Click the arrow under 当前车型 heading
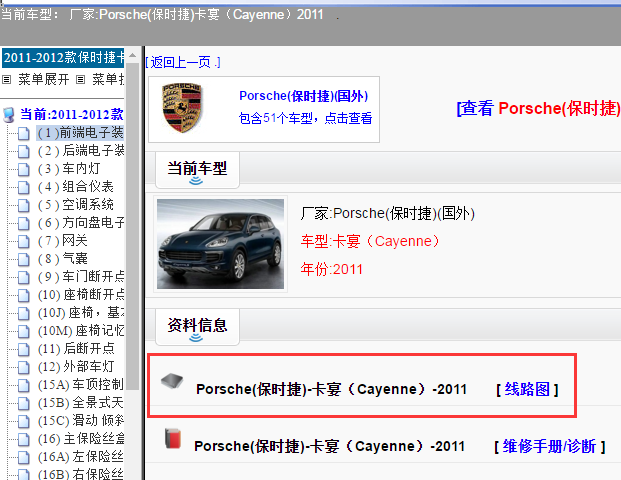 pos(196,181)
